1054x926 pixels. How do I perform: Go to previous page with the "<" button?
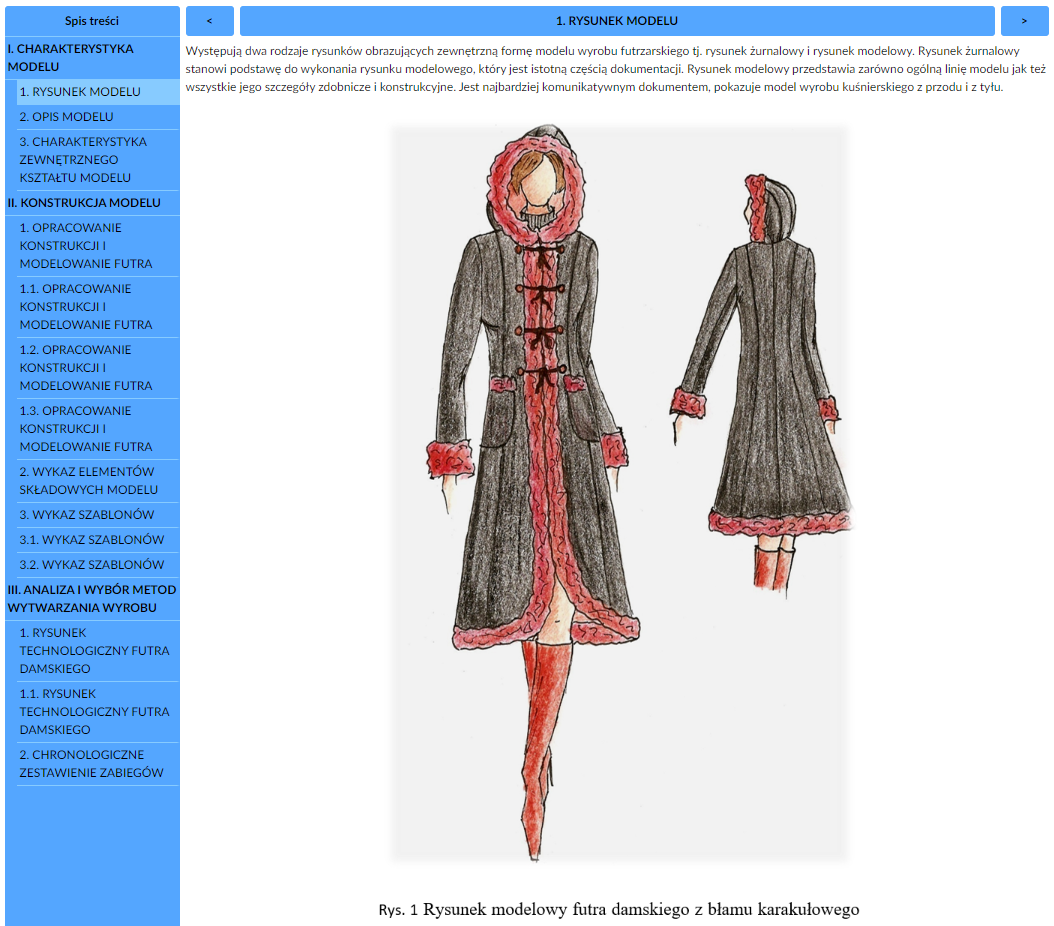(209, 21)
